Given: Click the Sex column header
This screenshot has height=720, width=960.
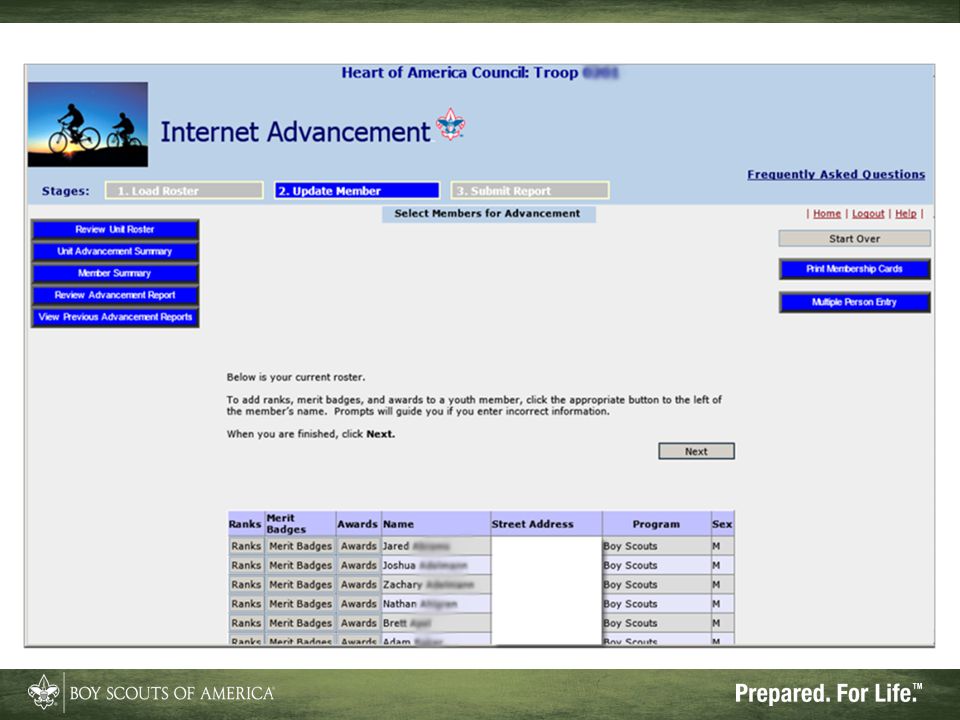Looking at the screenshot, I should coord(722,524).
